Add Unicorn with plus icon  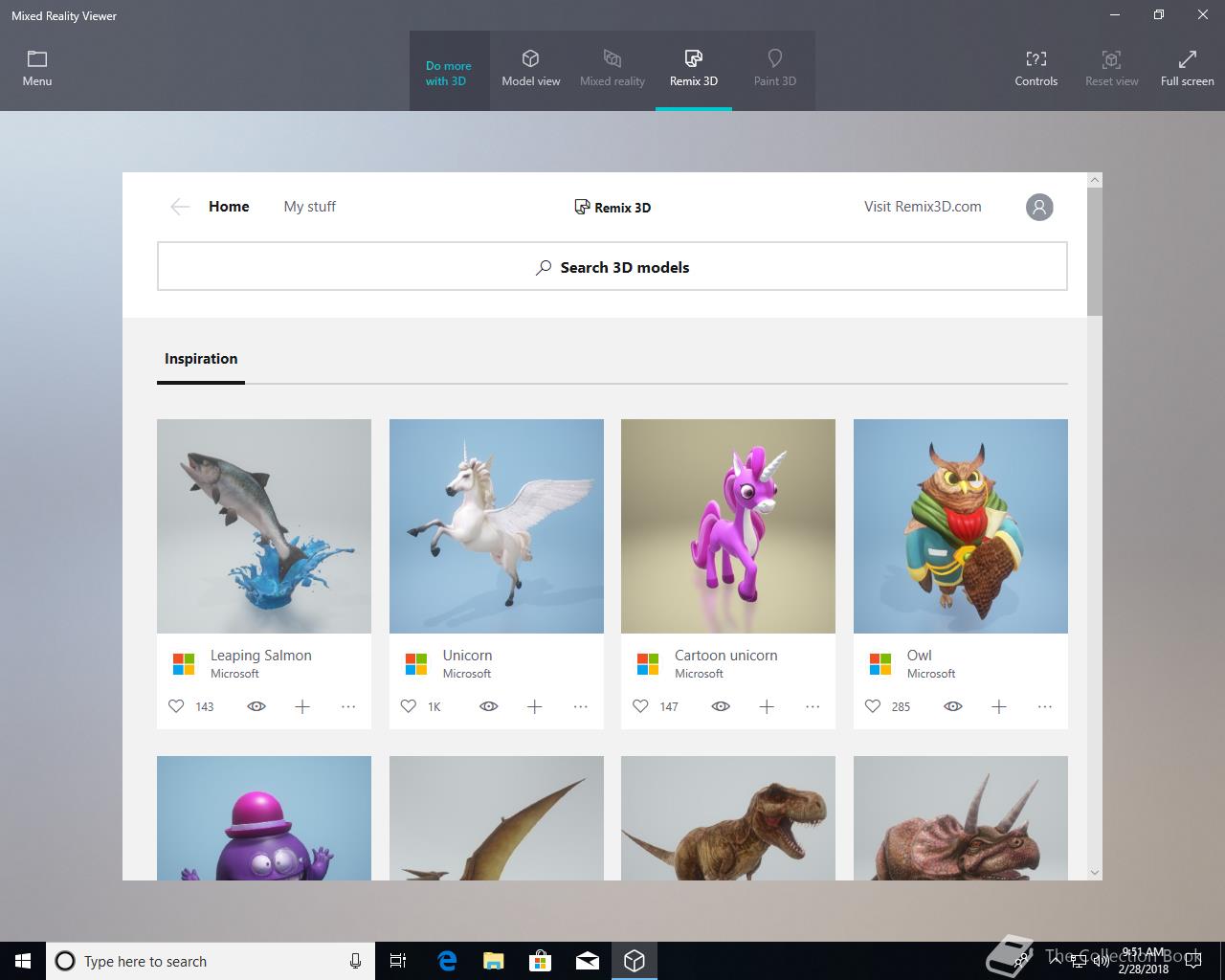pos(535,706)
